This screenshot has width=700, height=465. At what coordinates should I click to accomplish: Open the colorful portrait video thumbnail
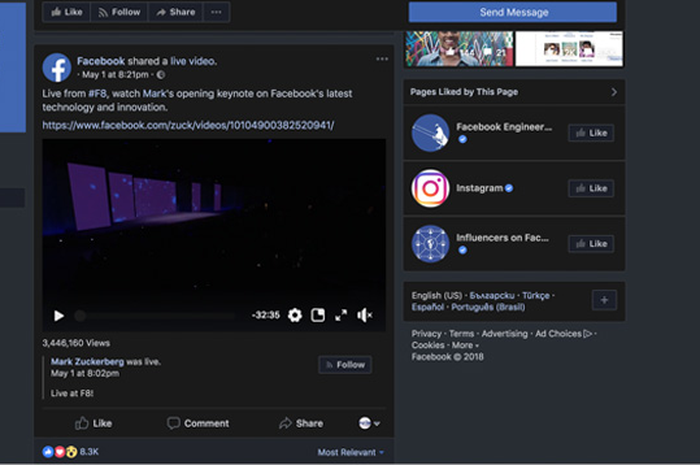point(459,49)
